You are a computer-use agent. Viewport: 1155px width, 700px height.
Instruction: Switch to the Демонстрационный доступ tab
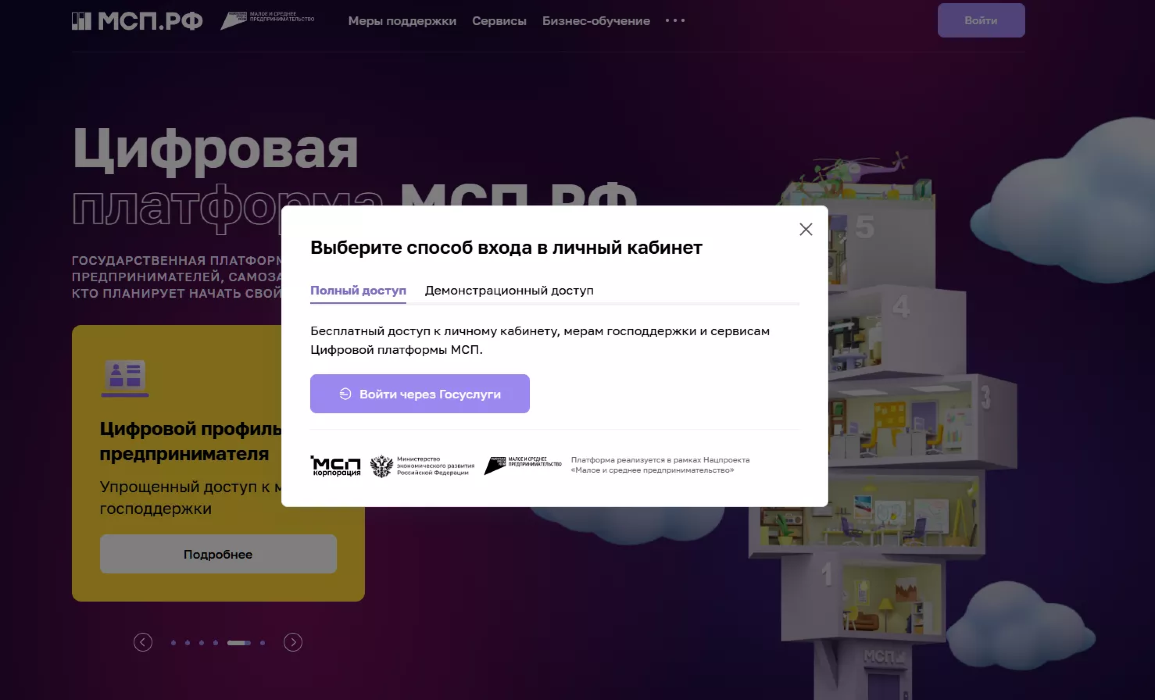click(x=509, y=291)
